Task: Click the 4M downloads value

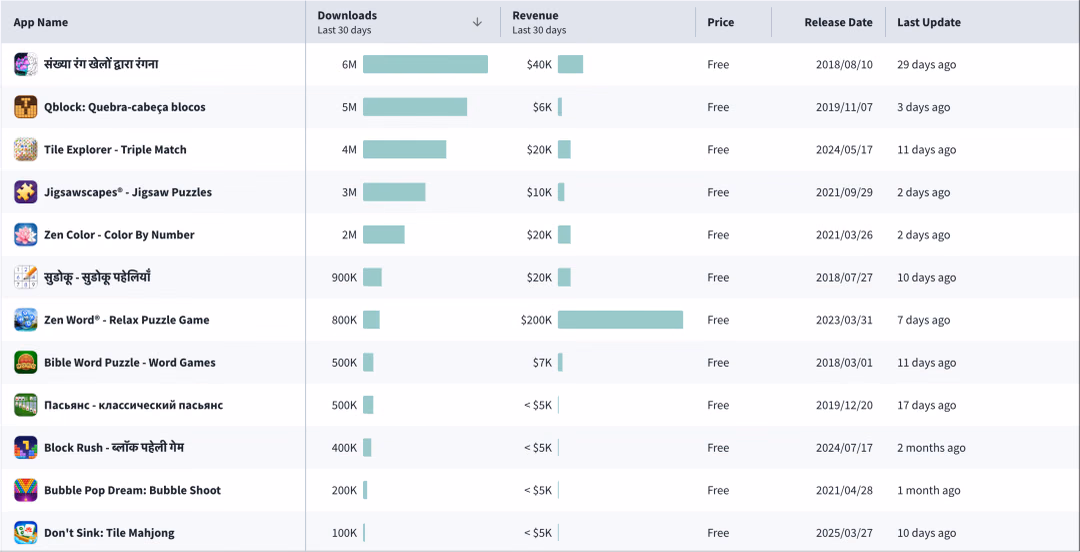Action: click(x=349, y=150)
